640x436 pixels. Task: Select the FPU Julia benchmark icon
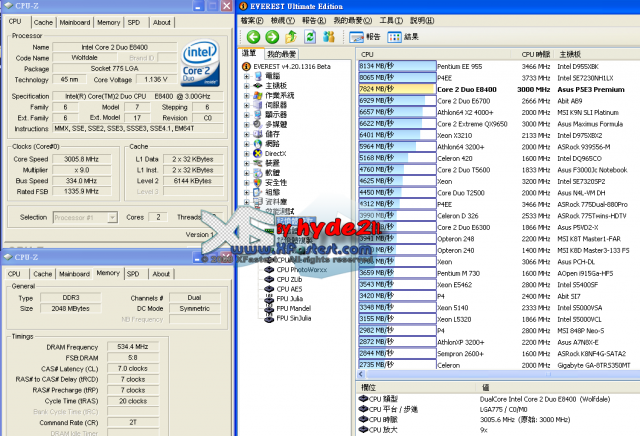269,299
